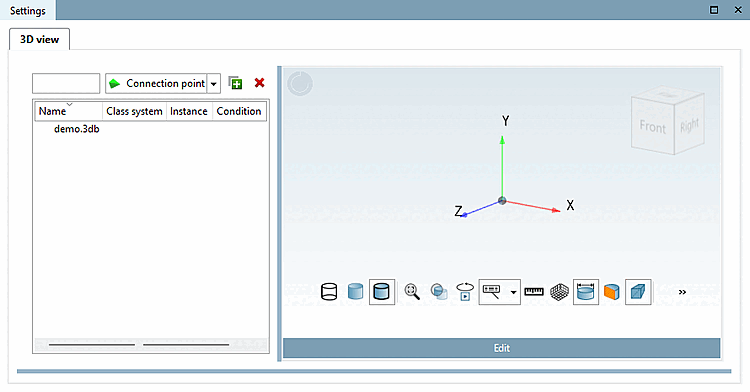Toggle the dimensions display icon
Viewport: 750px width, 392px height.
click(585, 292)
